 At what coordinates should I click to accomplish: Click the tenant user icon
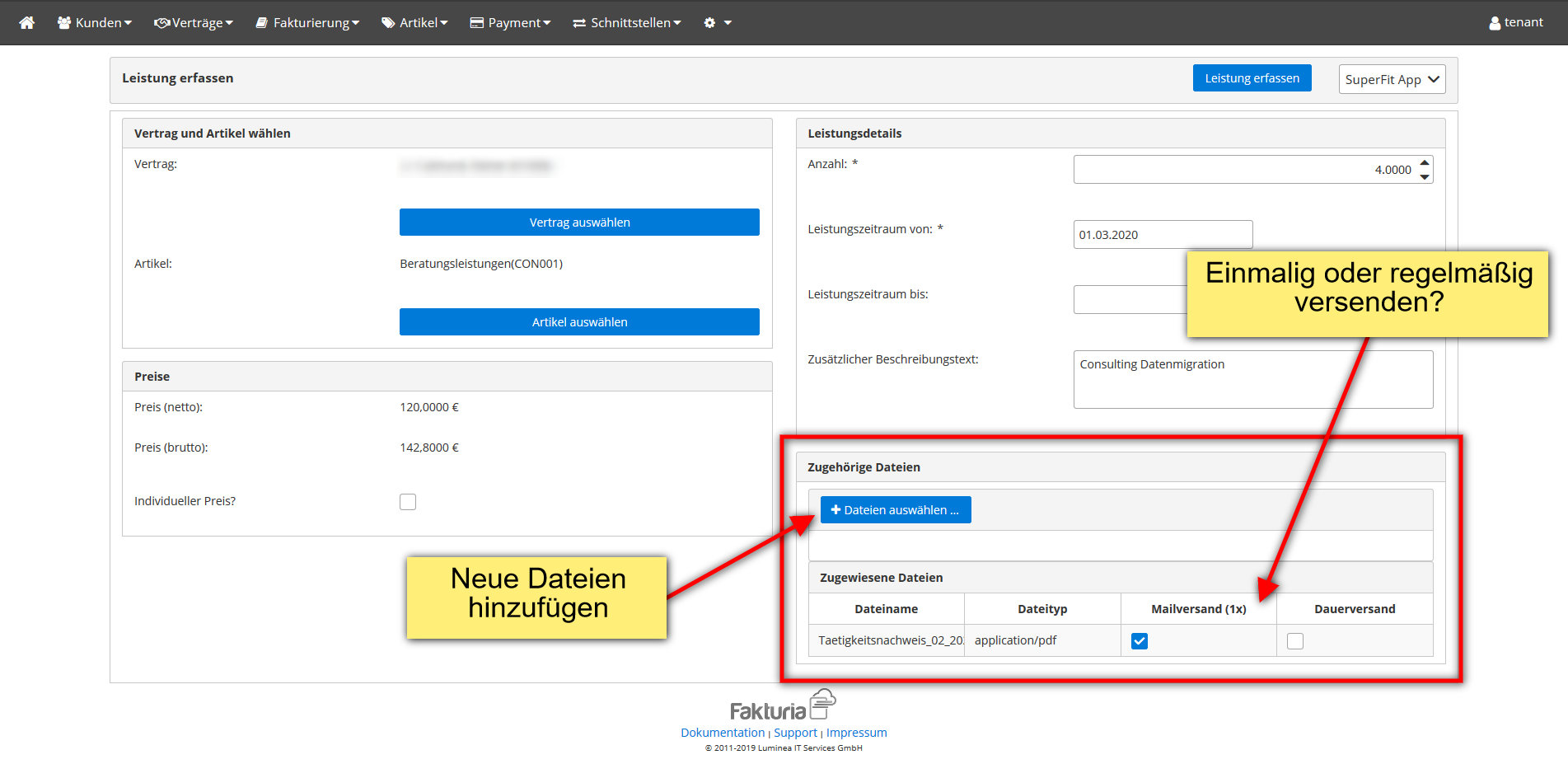[x=1495, y=23]
